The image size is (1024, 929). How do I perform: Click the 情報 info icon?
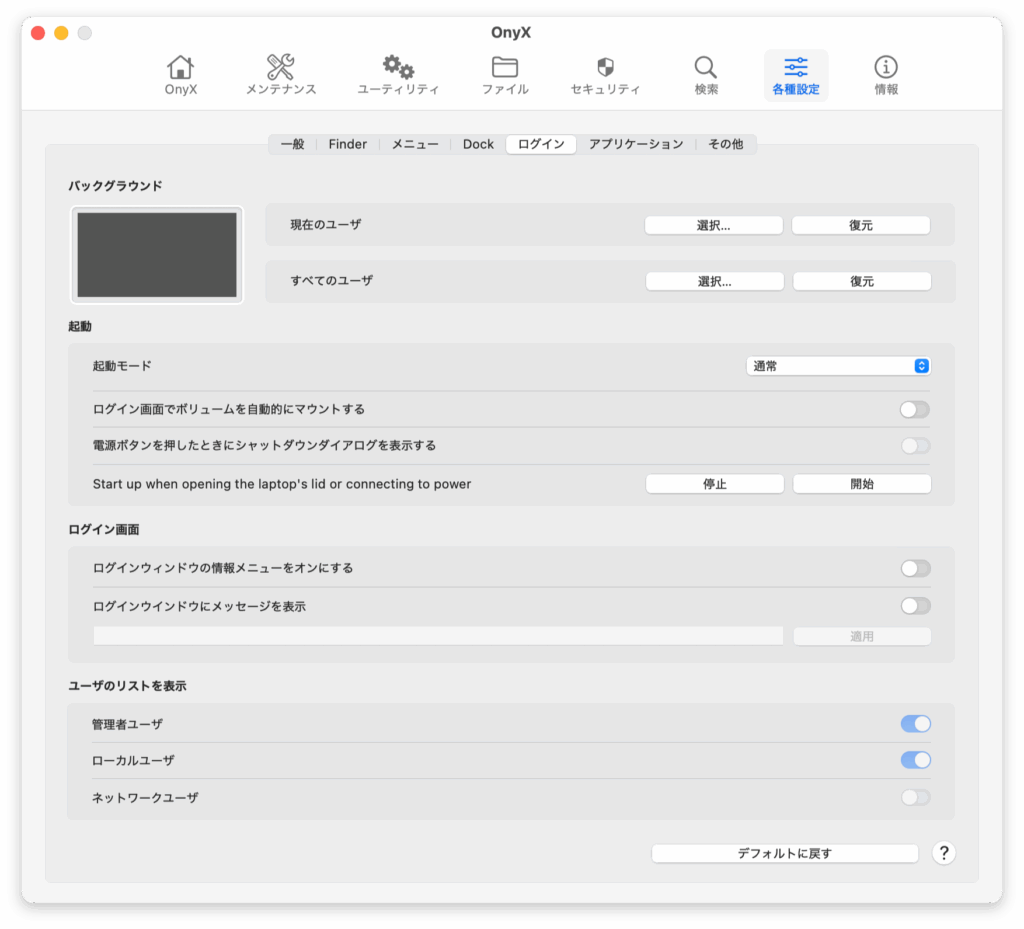click(886, 68)
